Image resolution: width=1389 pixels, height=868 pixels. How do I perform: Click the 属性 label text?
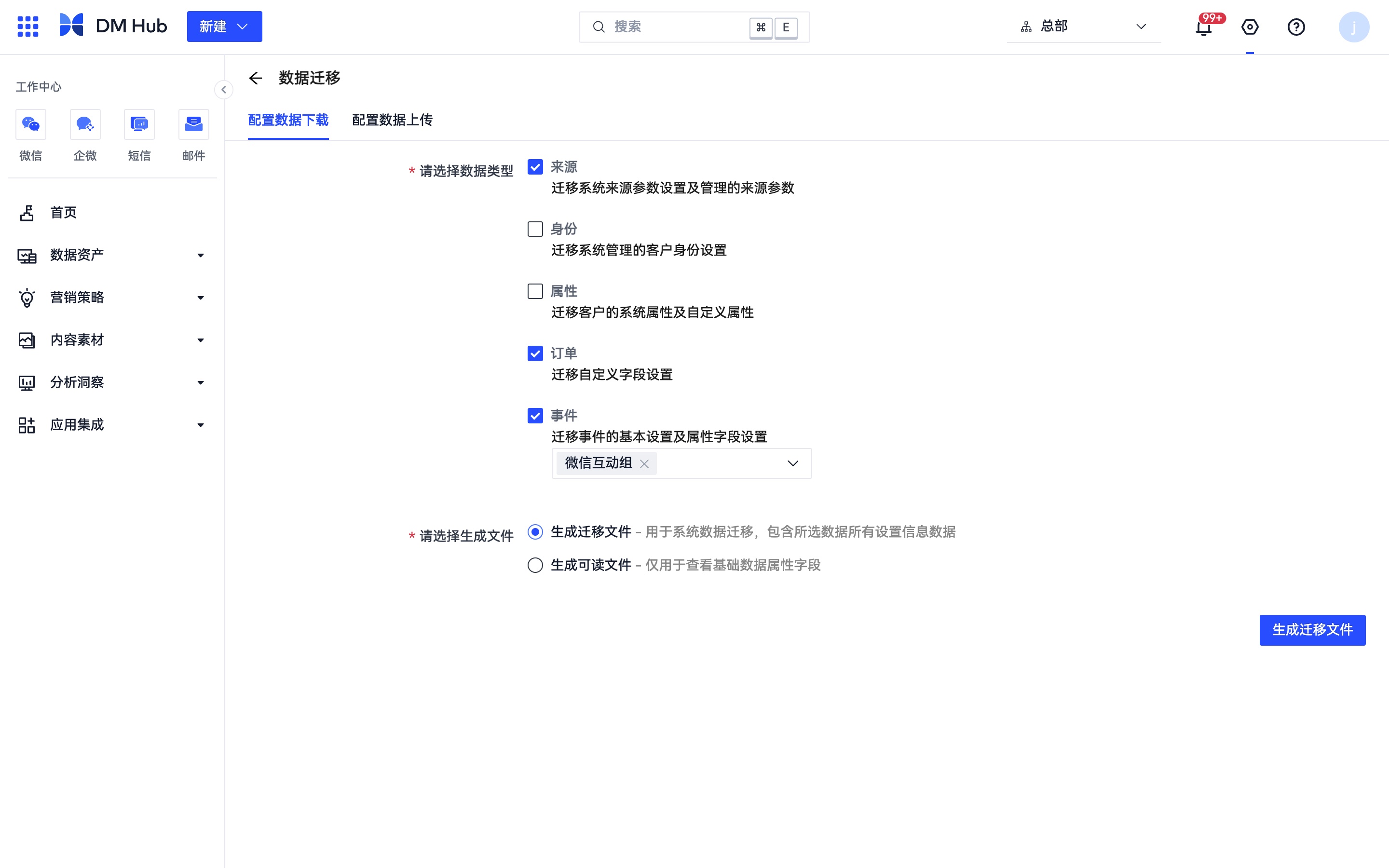coord(564,292)
